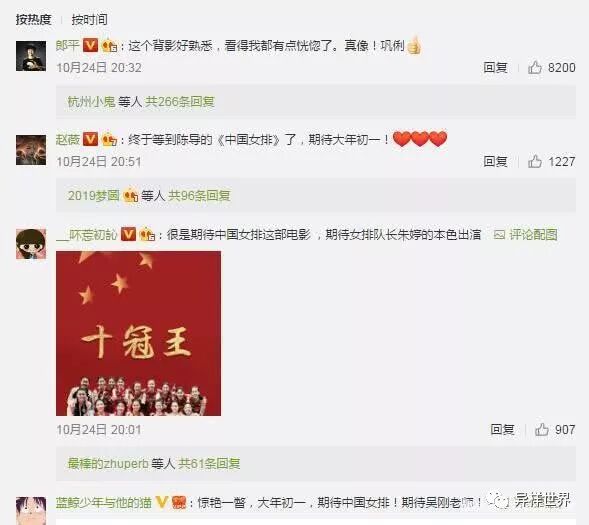Reply to 赵薇's comment via 回复
This screenshot has width=589, height=525.
click(x=495, y=161)
